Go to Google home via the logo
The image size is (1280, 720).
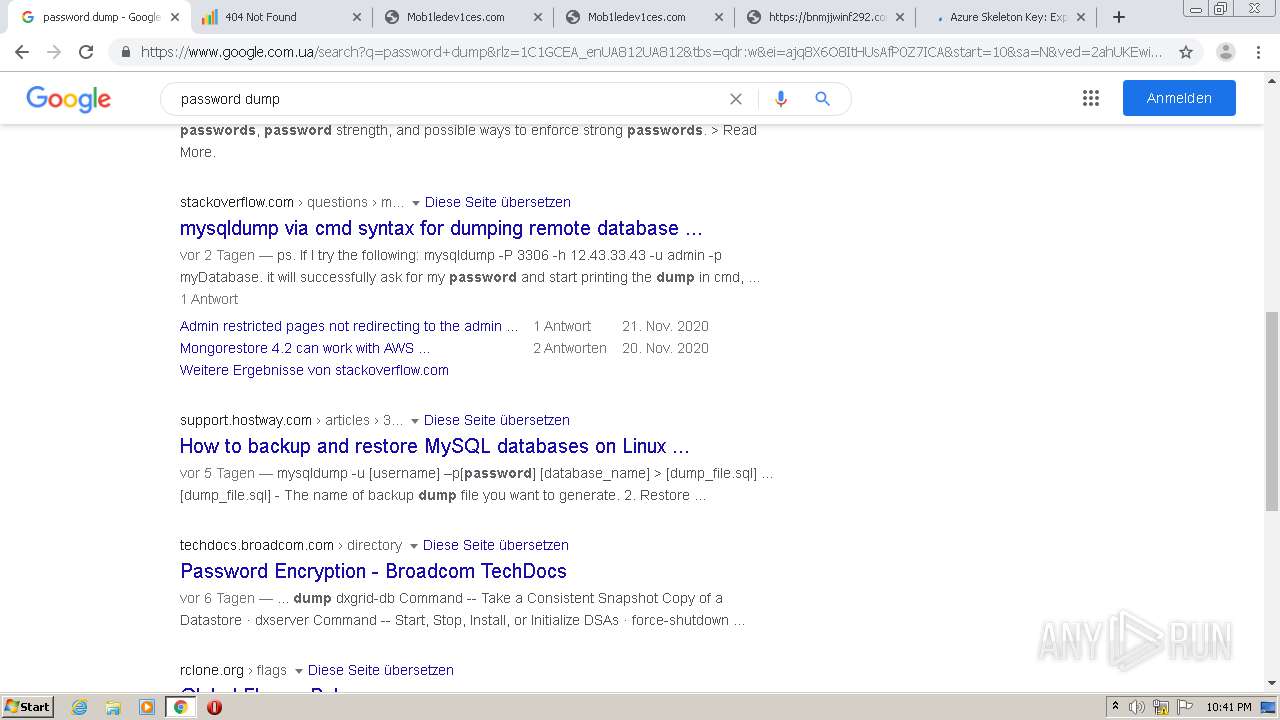(69, 99)
